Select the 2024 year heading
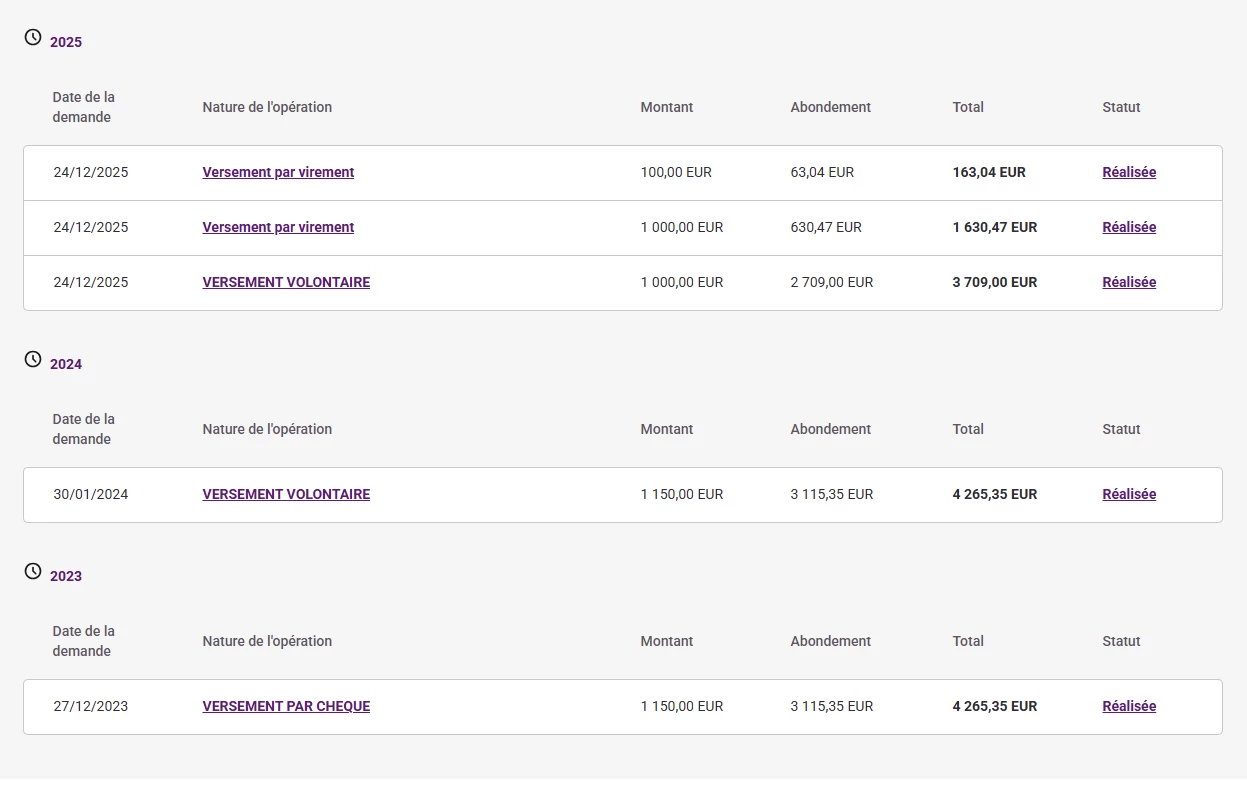The image size is (1247, 790). pyautogui.click(x=66, y=364)
